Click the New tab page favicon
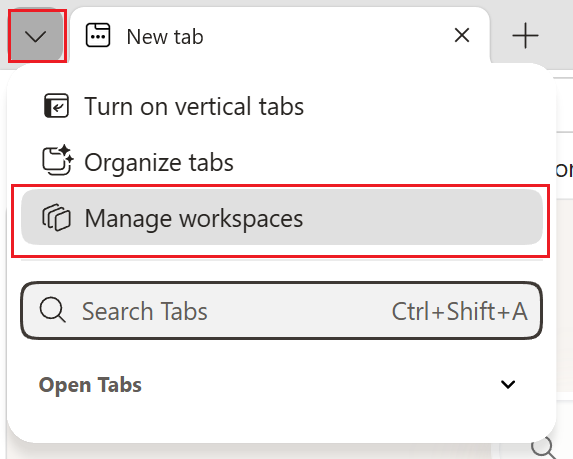This screenshot has height=459, width=573. [x=98, y=35]
